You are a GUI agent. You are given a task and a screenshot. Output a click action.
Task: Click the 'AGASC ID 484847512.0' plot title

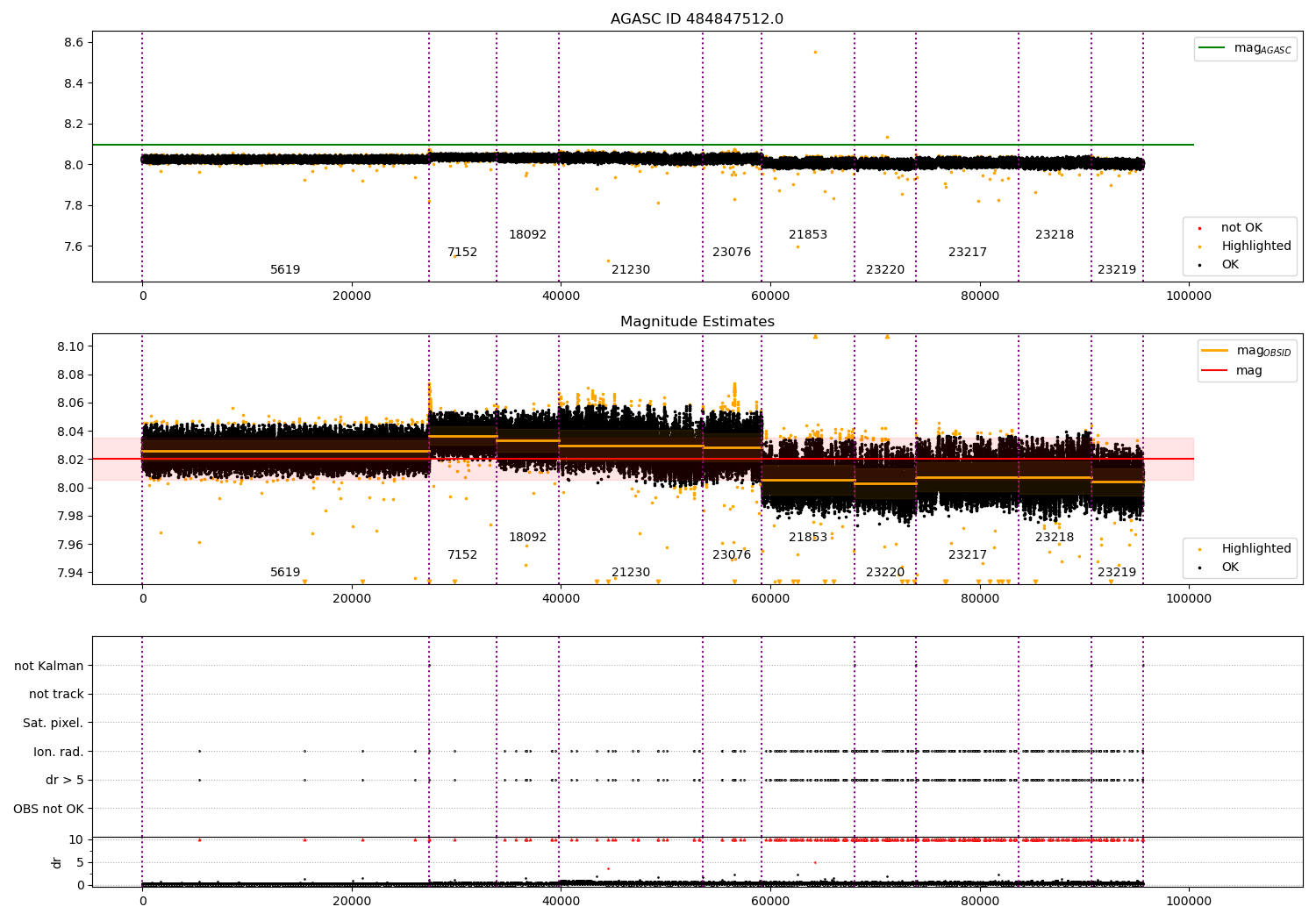[x=697, y=19]
